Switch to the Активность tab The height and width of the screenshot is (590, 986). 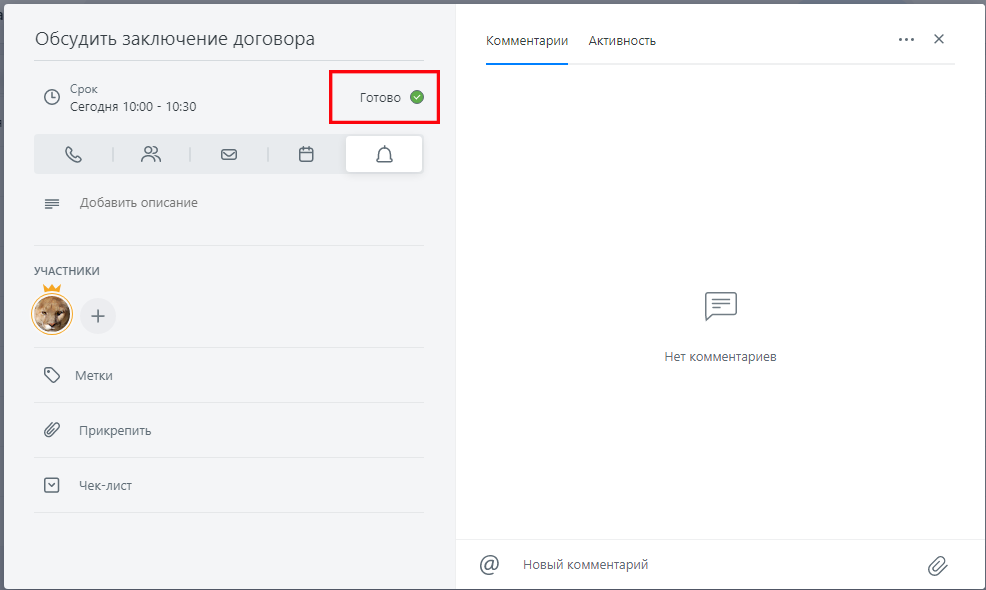pos(622,41)
